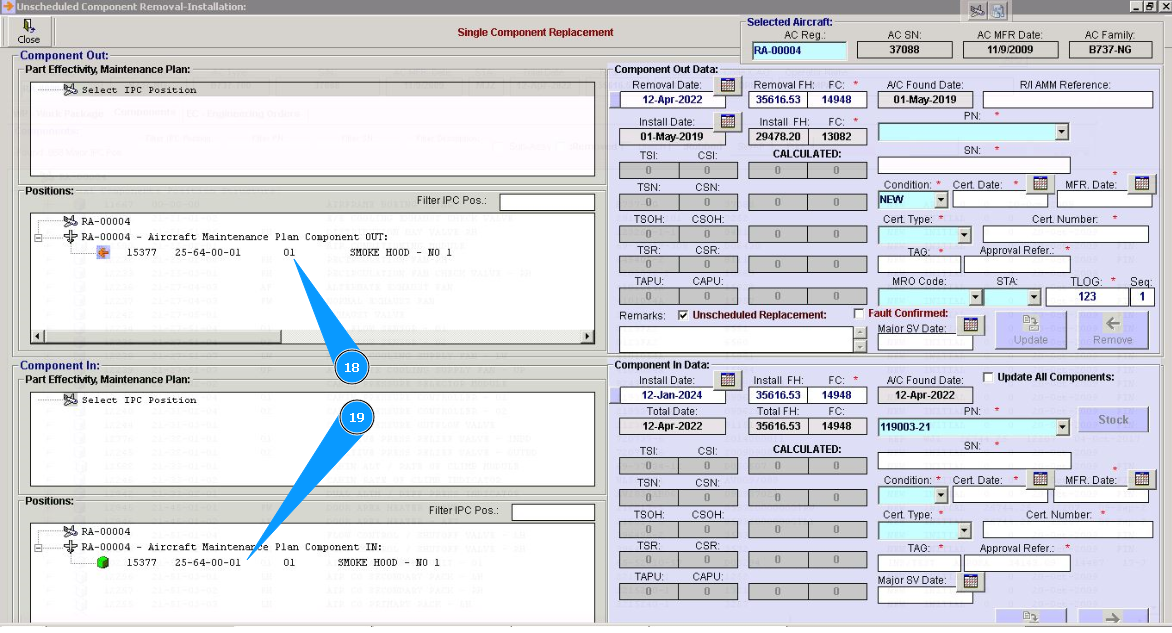The image size is (1172, 633).
Task: Select the green component icon for 15377 IN
Action: coord(103,562)
